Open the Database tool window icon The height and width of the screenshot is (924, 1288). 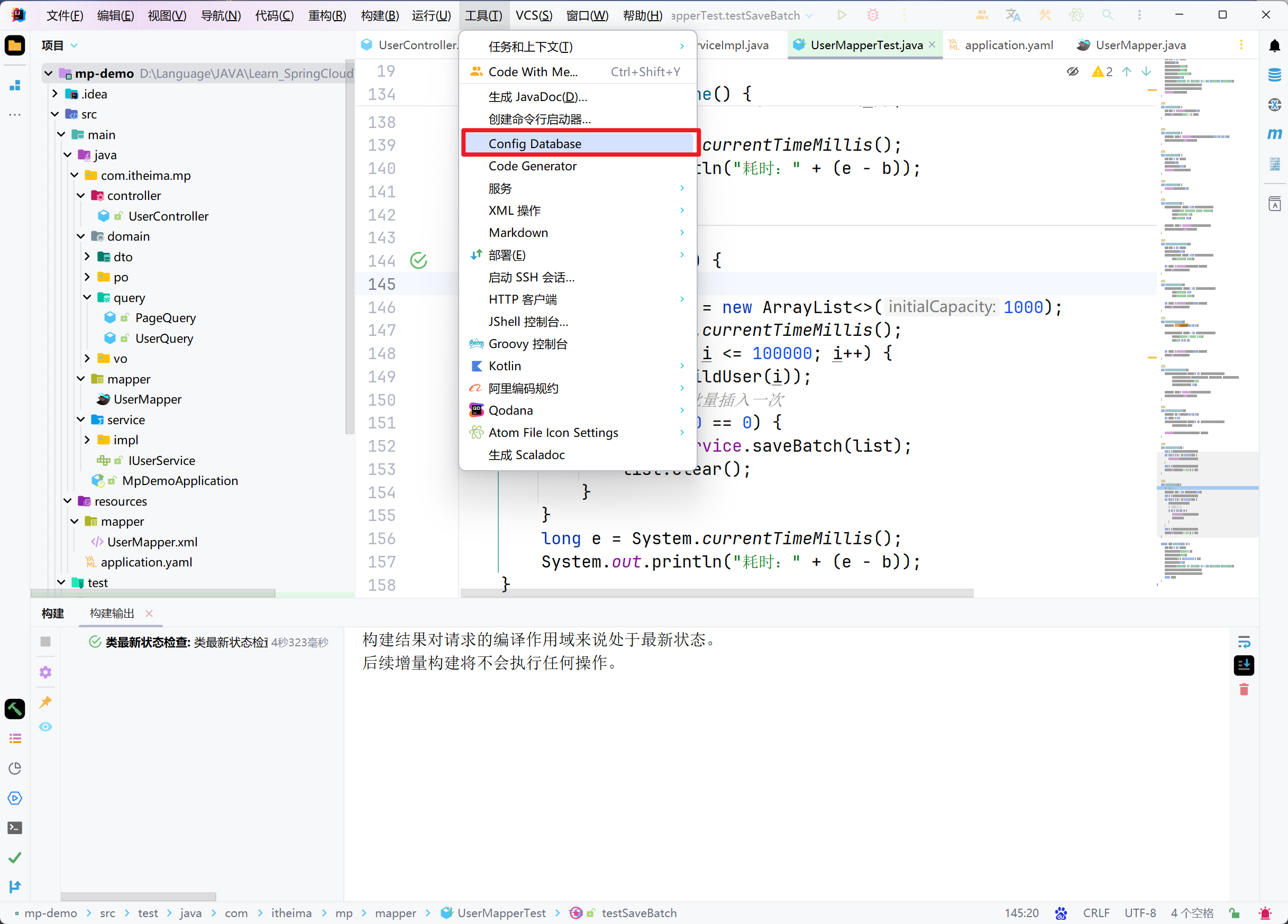(x=1274, y=75)
